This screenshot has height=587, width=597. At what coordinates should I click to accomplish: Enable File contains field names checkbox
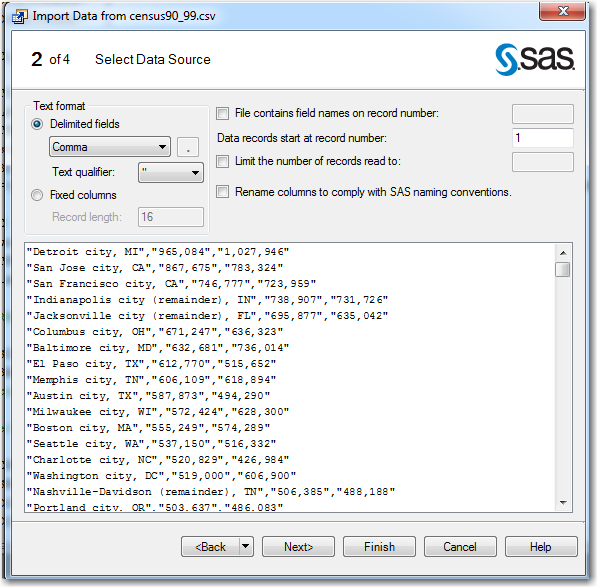point(222,113)
